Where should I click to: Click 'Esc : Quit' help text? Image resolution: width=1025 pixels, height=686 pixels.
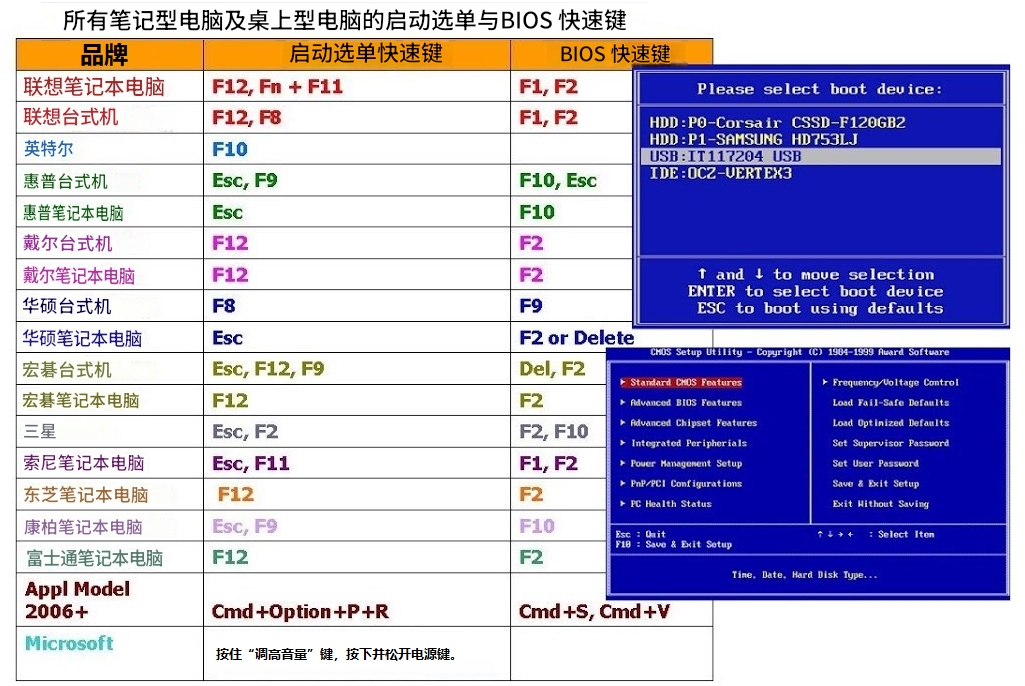click(641, 534)
